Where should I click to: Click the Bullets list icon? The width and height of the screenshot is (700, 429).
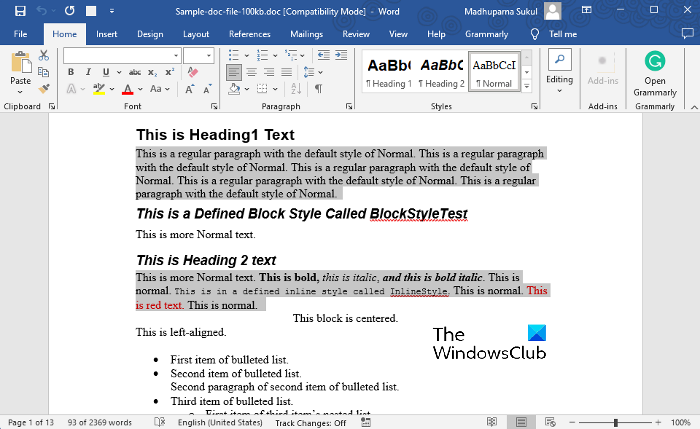coord(233,55)
